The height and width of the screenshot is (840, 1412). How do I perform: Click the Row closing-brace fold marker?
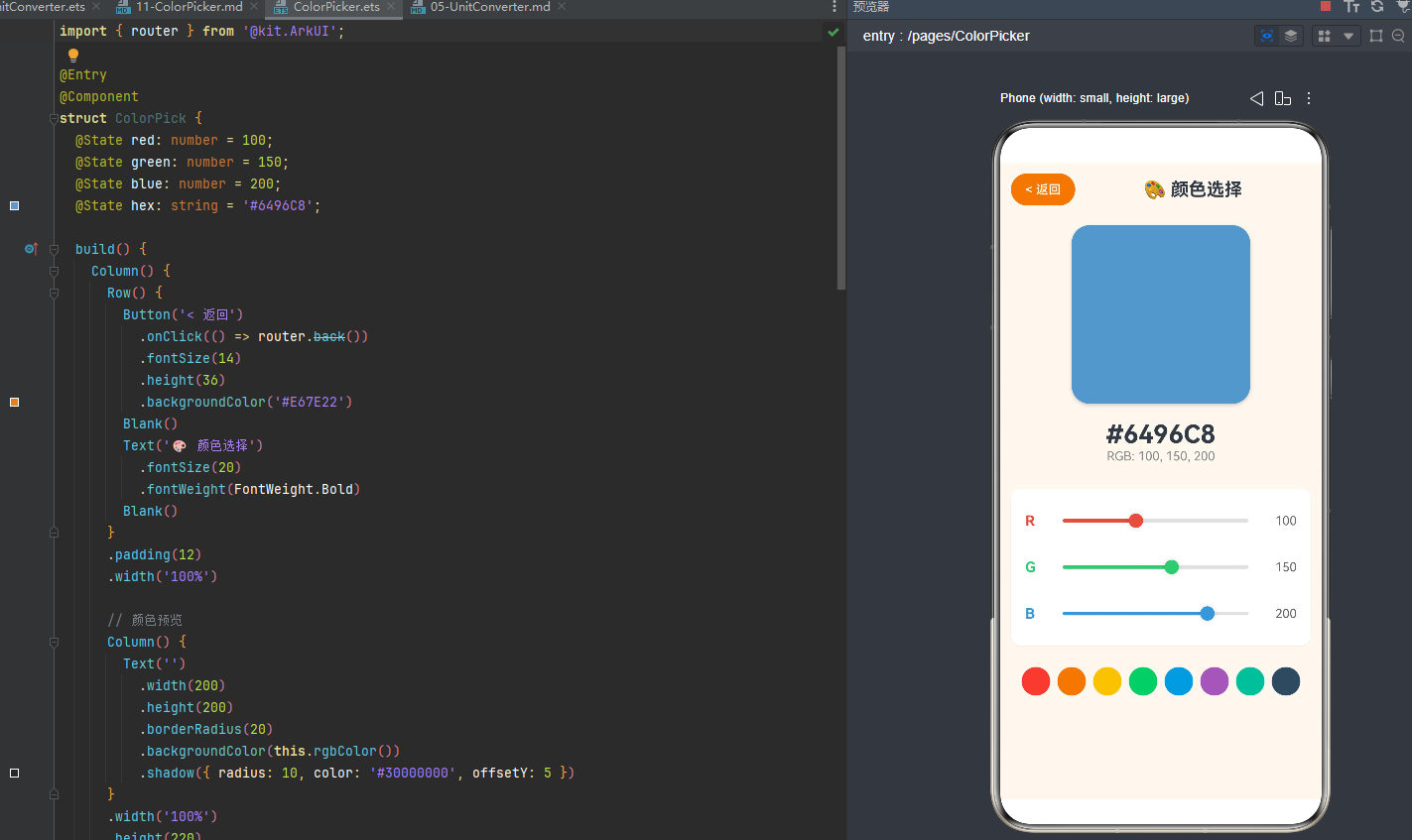click(54, 533)
